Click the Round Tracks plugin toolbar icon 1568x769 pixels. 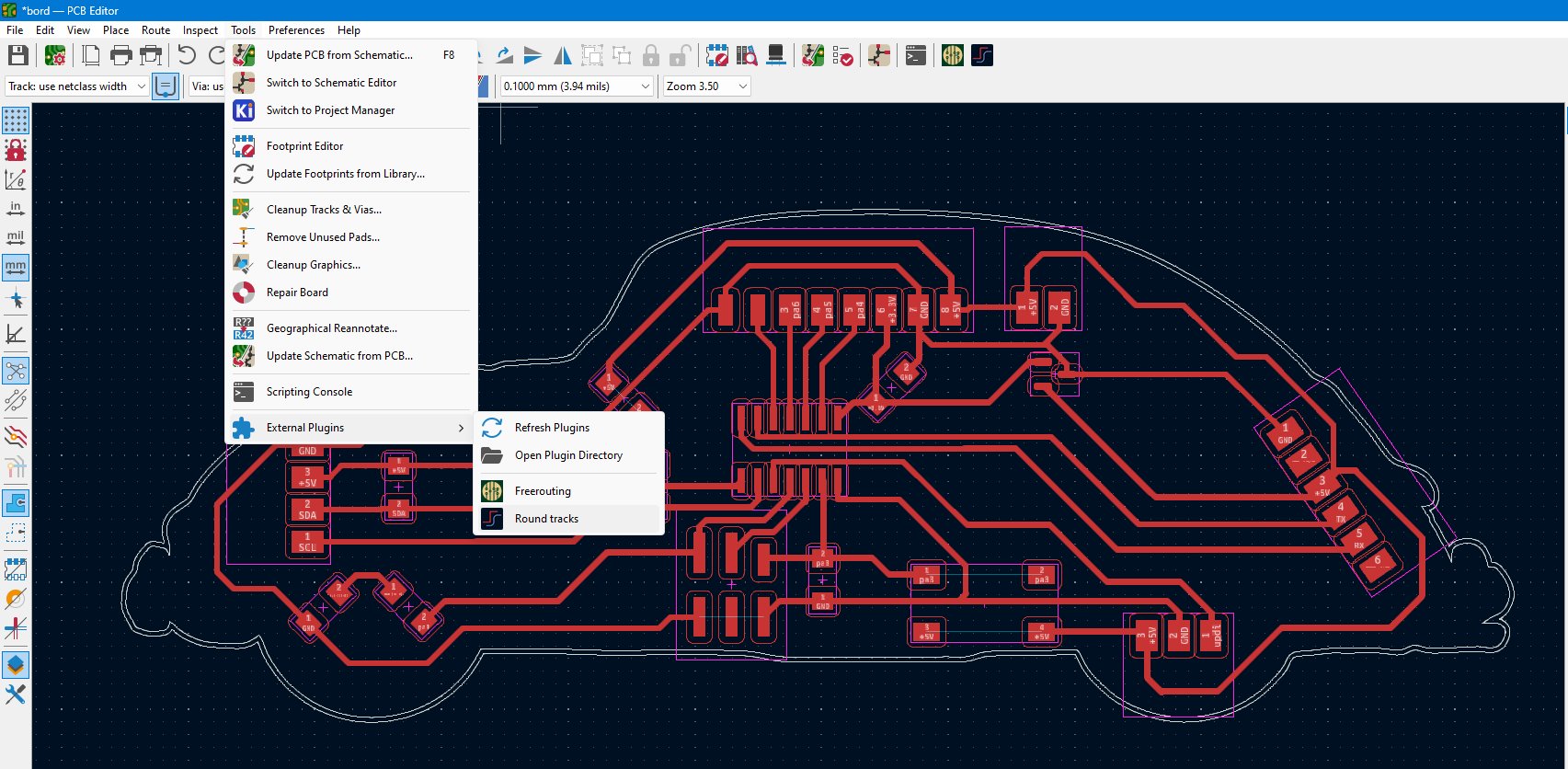(982, 56)
